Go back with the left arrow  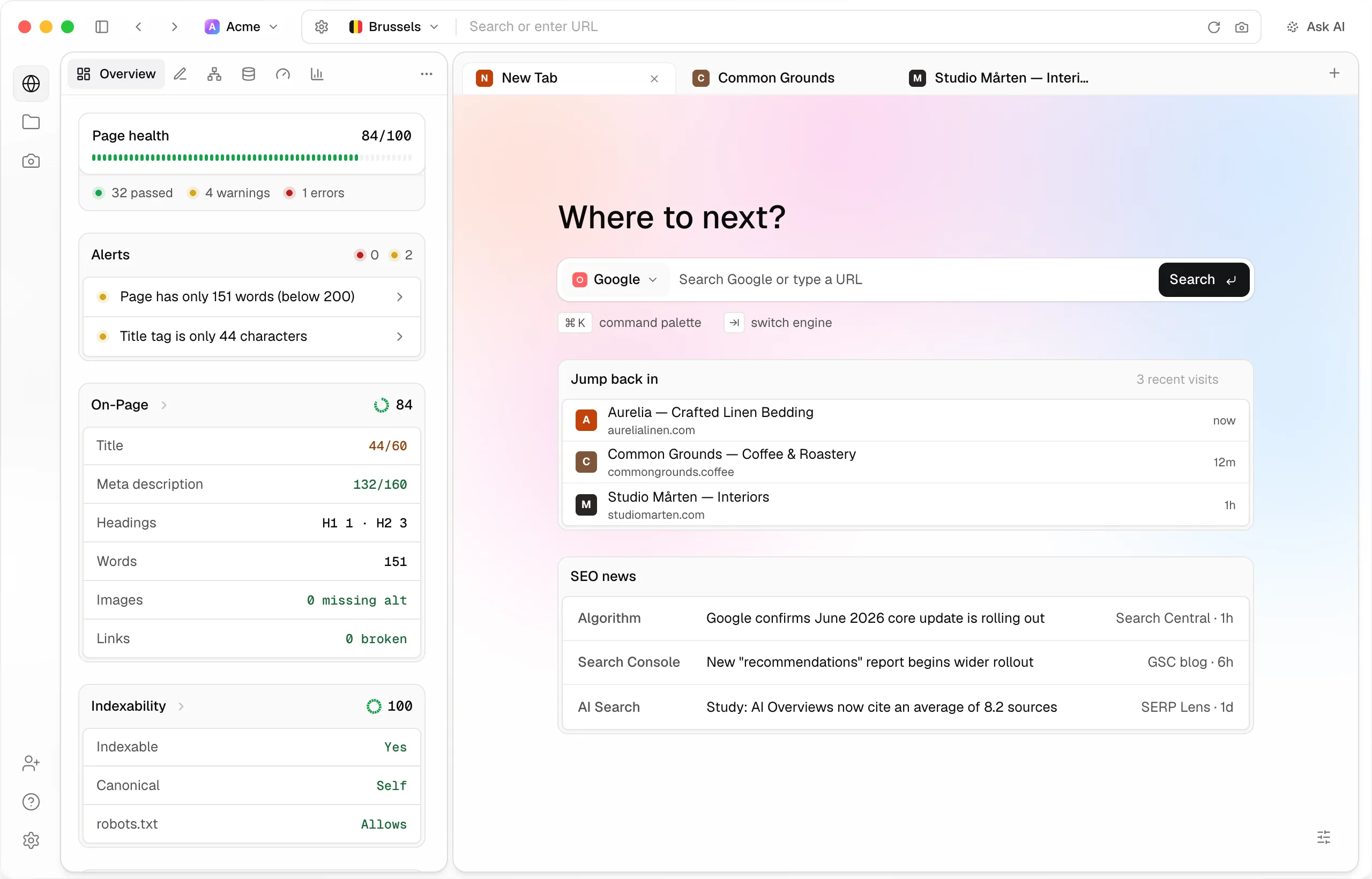click(x=138, y=27)
